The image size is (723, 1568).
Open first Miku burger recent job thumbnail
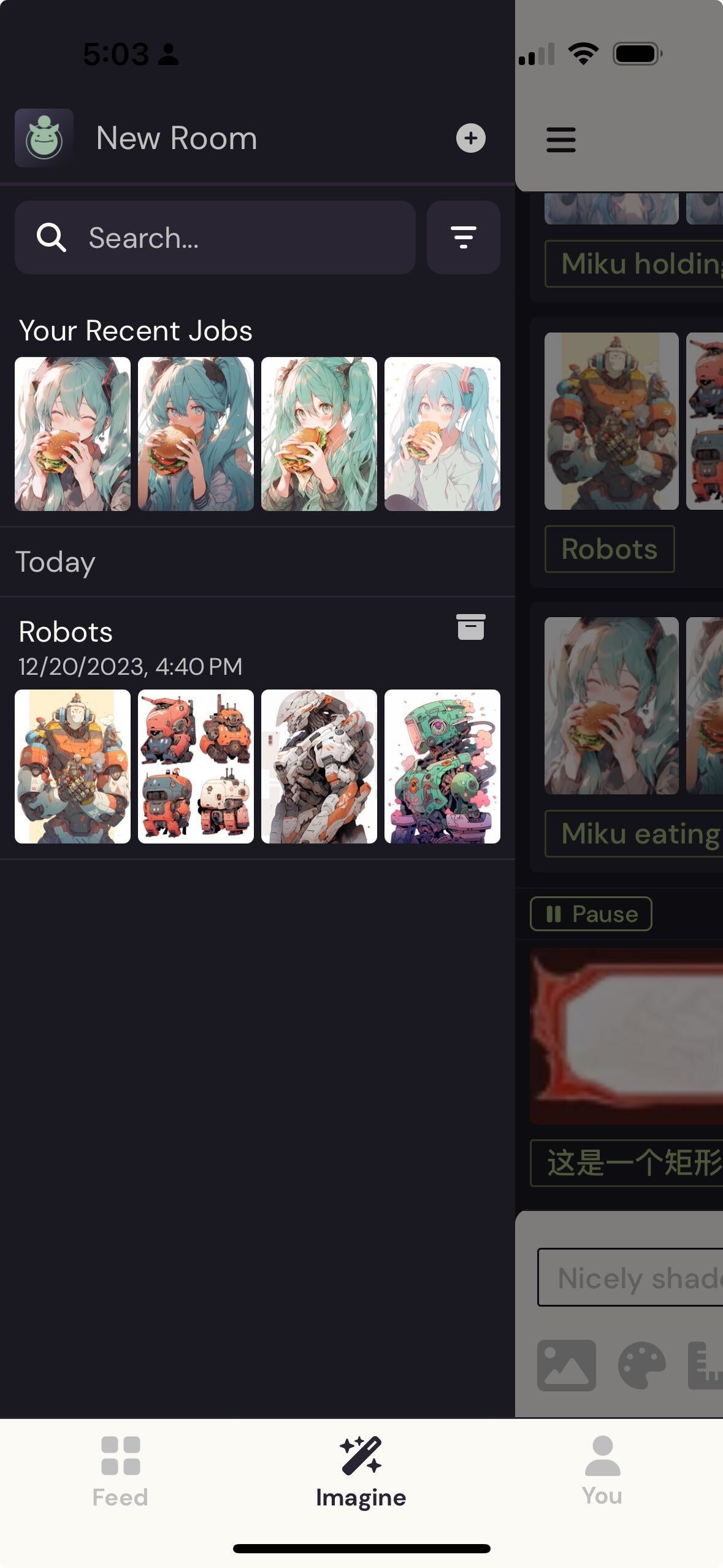pyautogui.click(x=72, y=434)
